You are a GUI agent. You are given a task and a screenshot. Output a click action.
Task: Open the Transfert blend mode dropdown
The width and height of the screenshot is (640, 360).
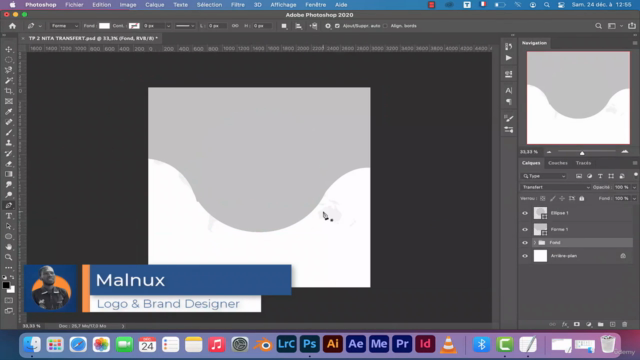coord(555,187)
